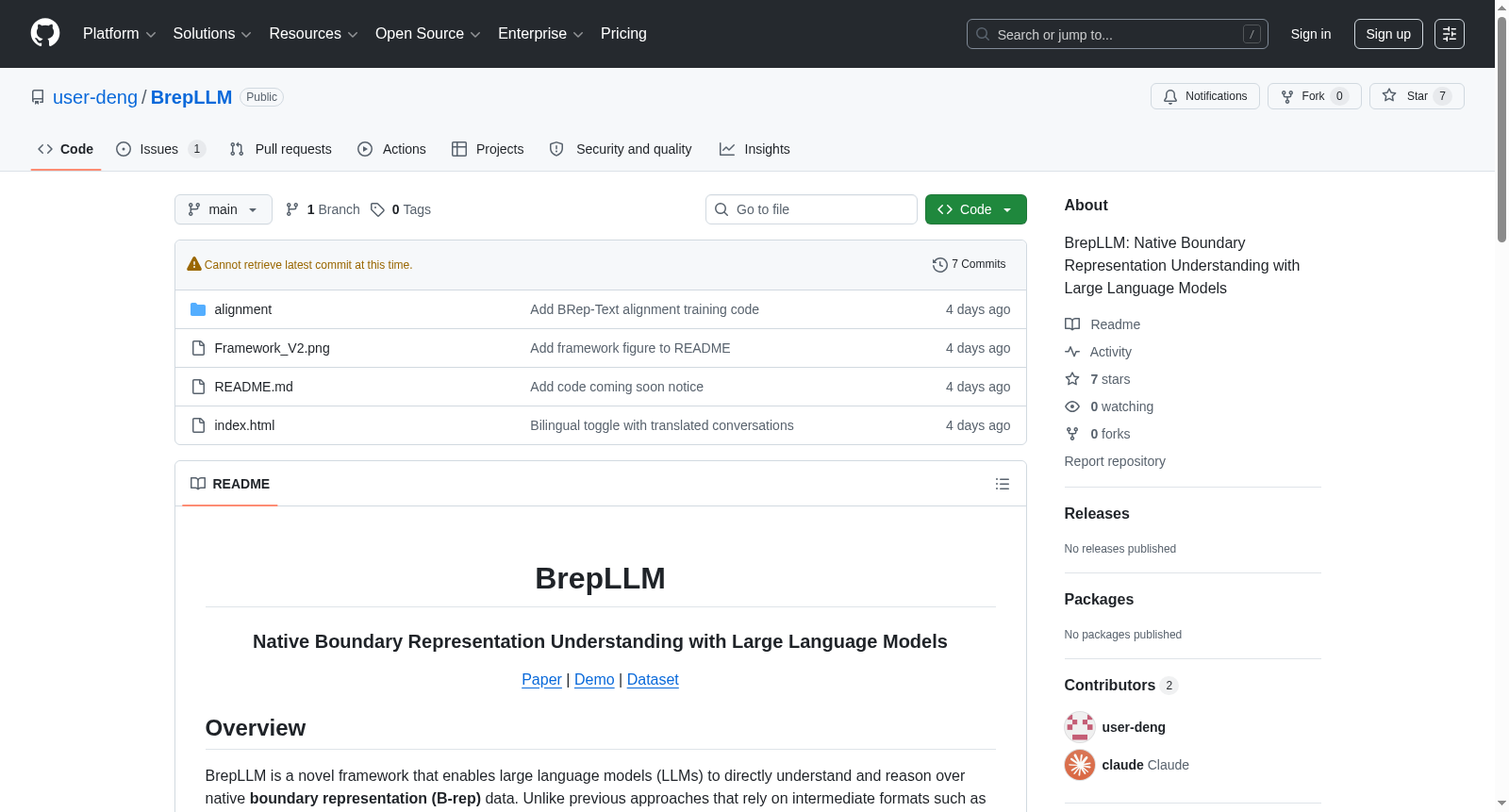View the 1 Branch list

click(x=323, y=209)
